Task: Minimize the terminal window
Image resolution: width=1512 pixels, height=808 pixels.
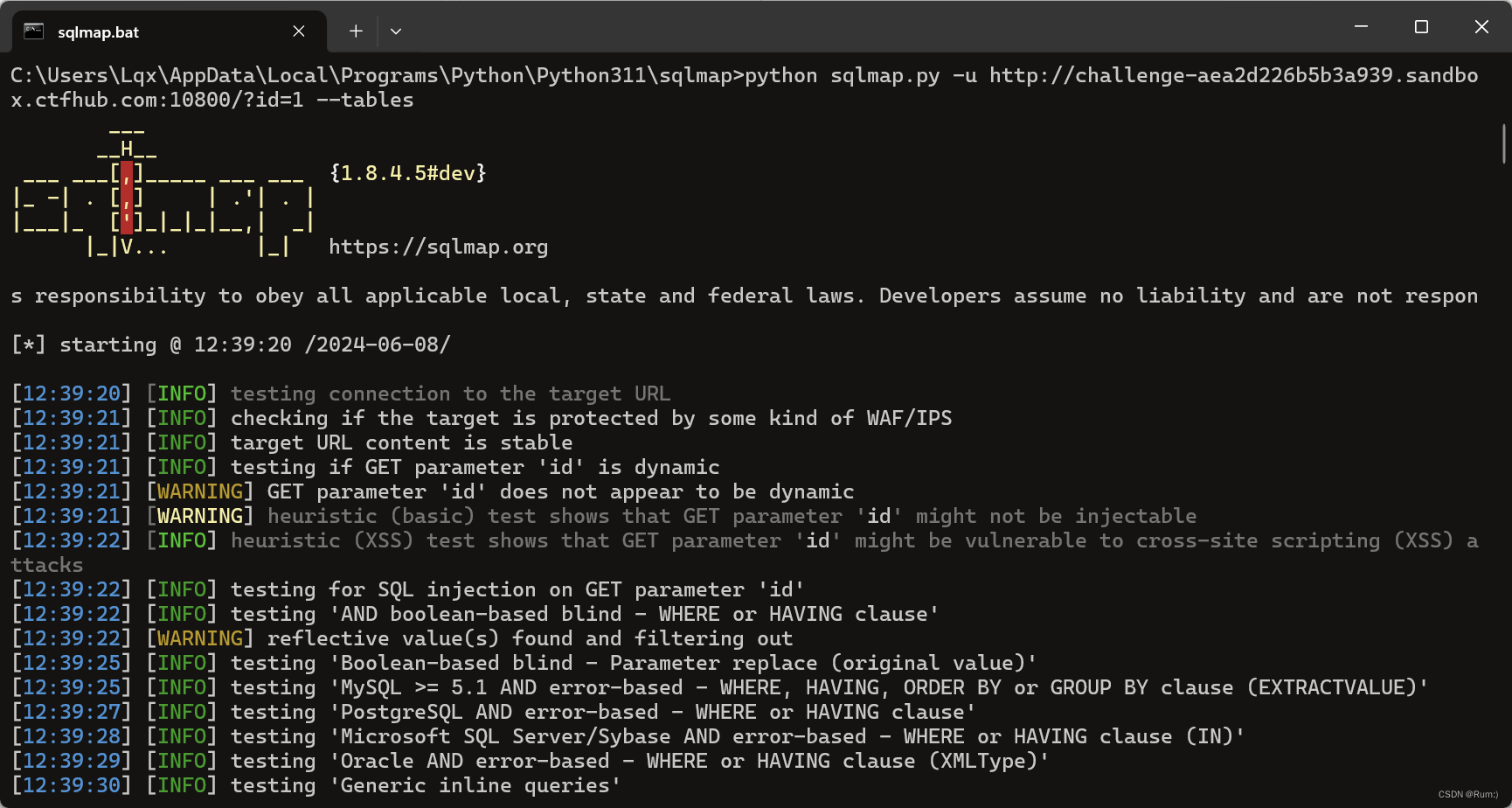Action: (x=1361, y=27)
